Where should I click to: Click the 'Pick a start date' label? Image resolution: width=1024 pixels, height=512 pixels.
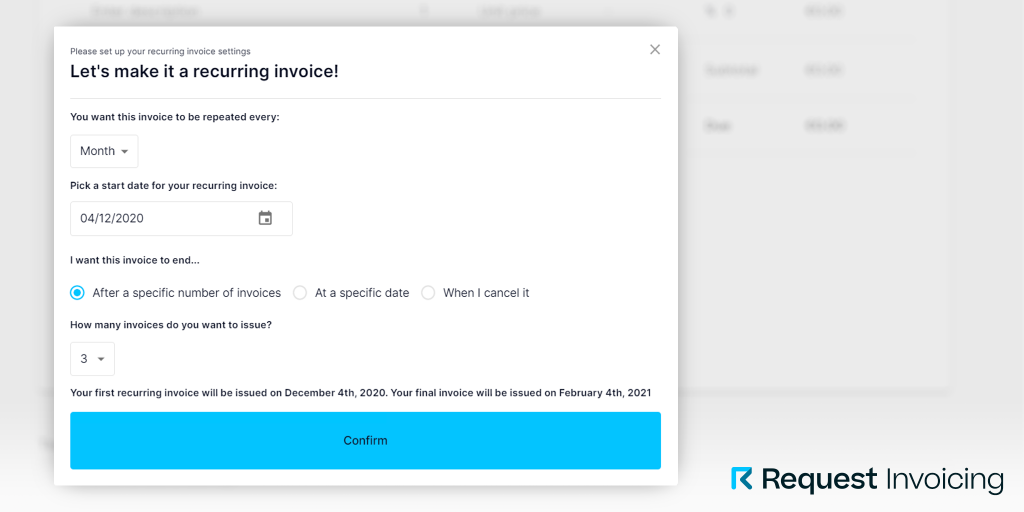pyautogui.click(x=173, y=185)
